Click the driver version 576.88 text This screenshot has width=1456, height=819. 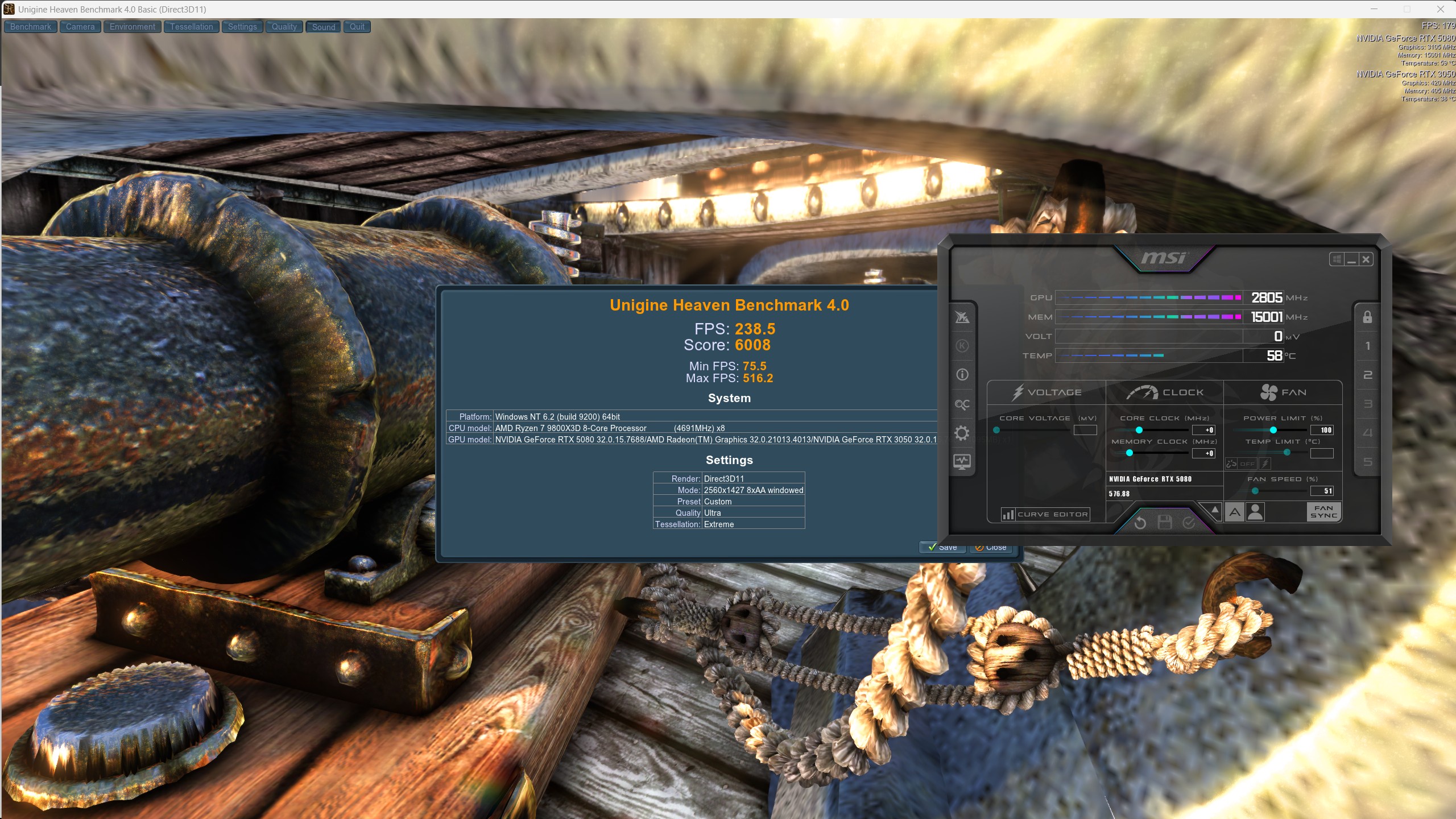point(1119,494)
